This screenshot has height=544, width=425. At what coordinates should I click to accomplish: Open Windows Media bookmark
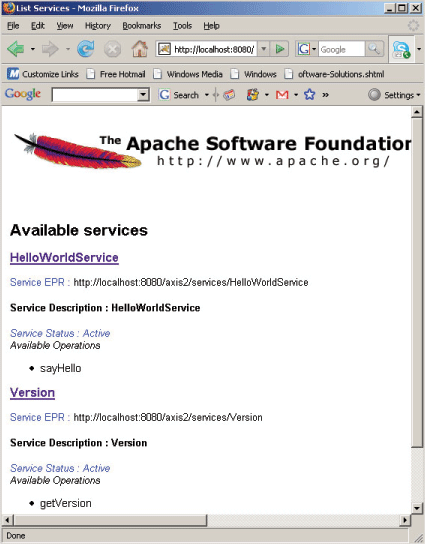[x=188, y=74]
